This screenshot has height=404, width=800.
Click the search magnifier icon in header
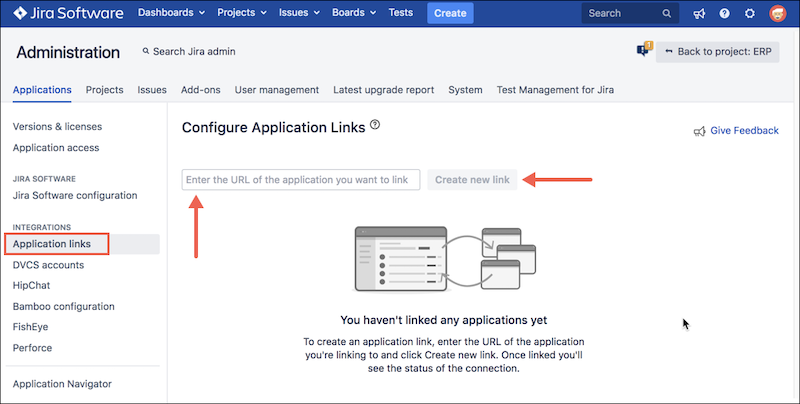(x=667, y=14)
